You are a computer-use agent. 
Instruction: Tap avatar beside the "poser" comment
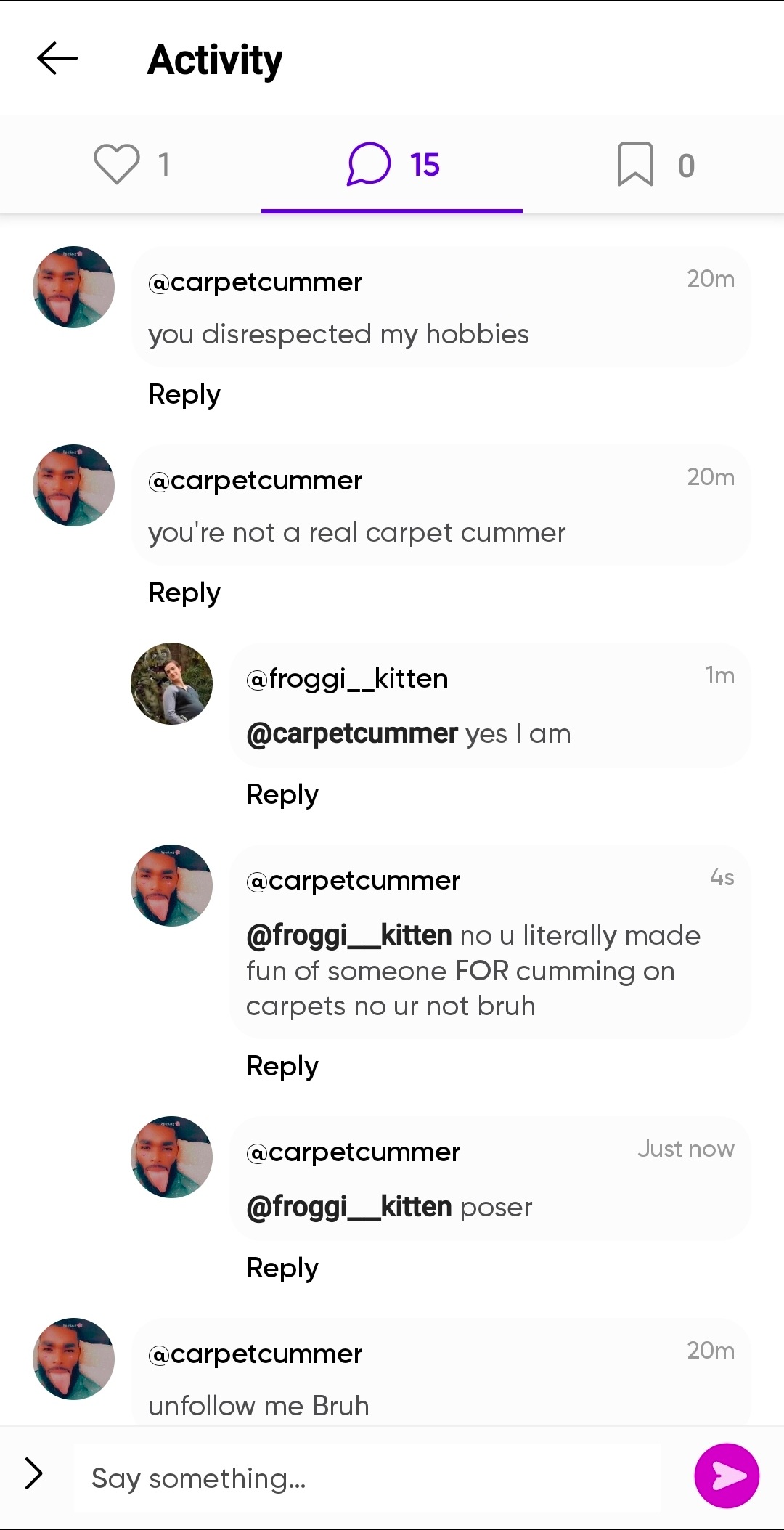pyautogui.click(x=171, y=1157)
